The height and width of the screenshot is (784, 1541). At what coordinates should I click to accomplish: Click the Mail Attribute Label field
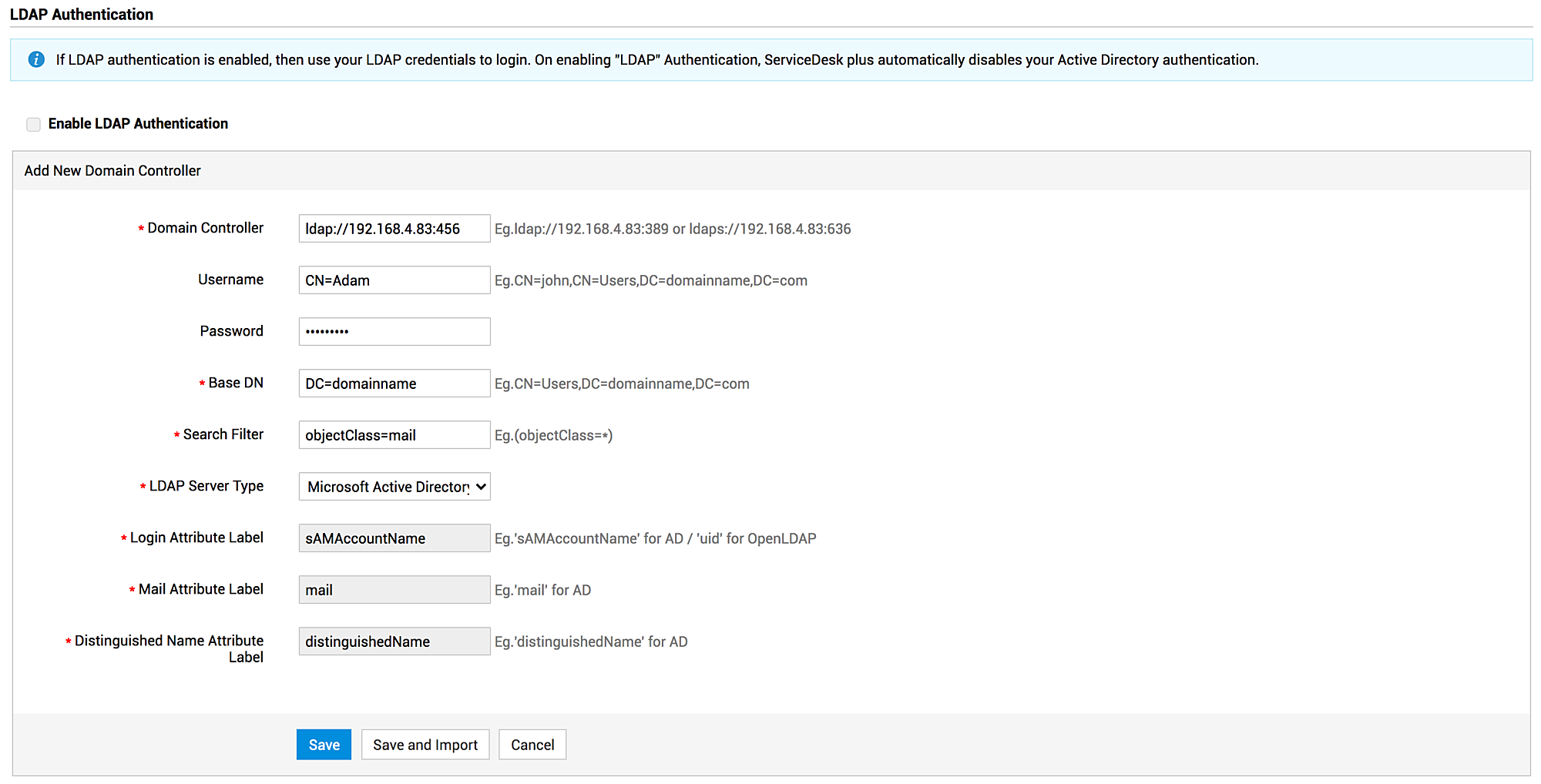pos(394,589)
